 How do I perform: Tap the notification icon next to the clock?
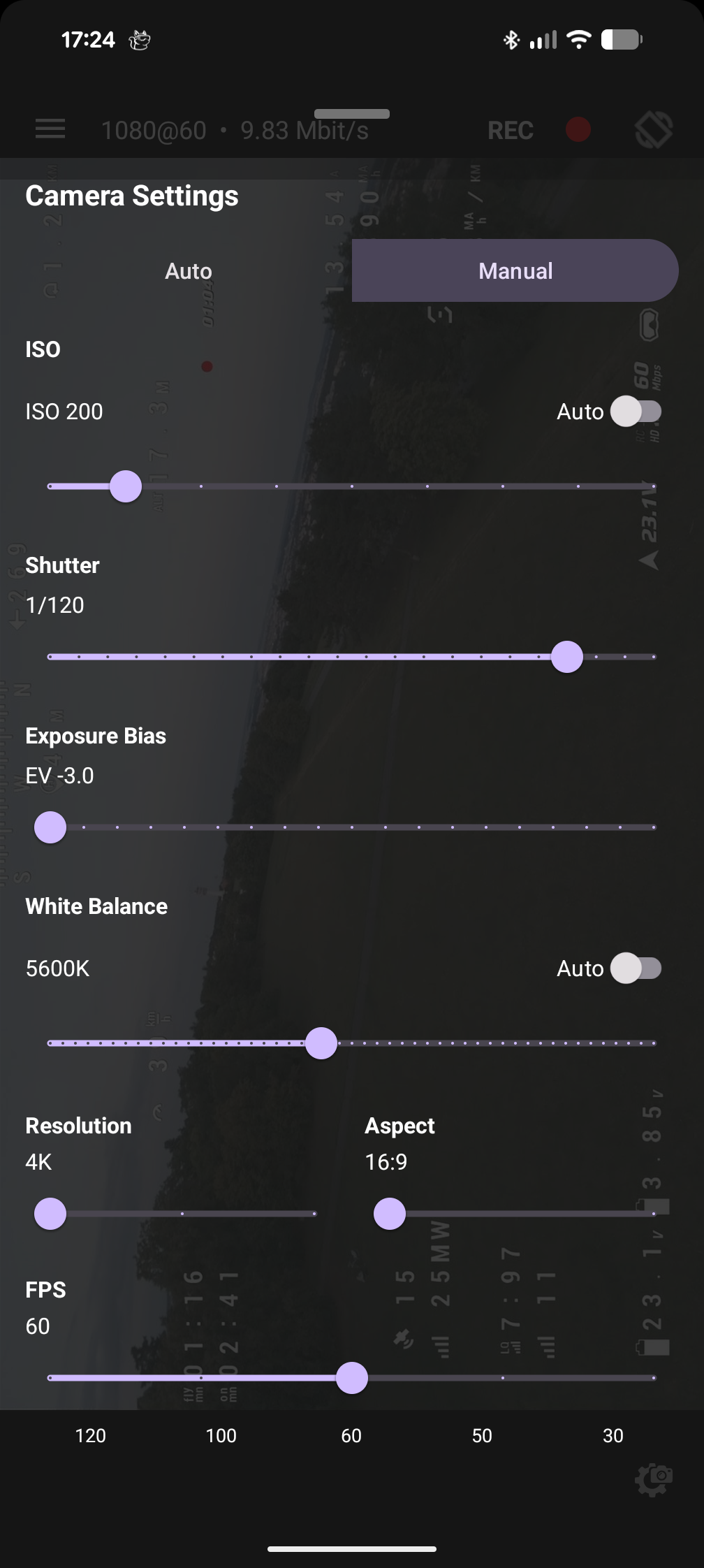click(140, 40)
